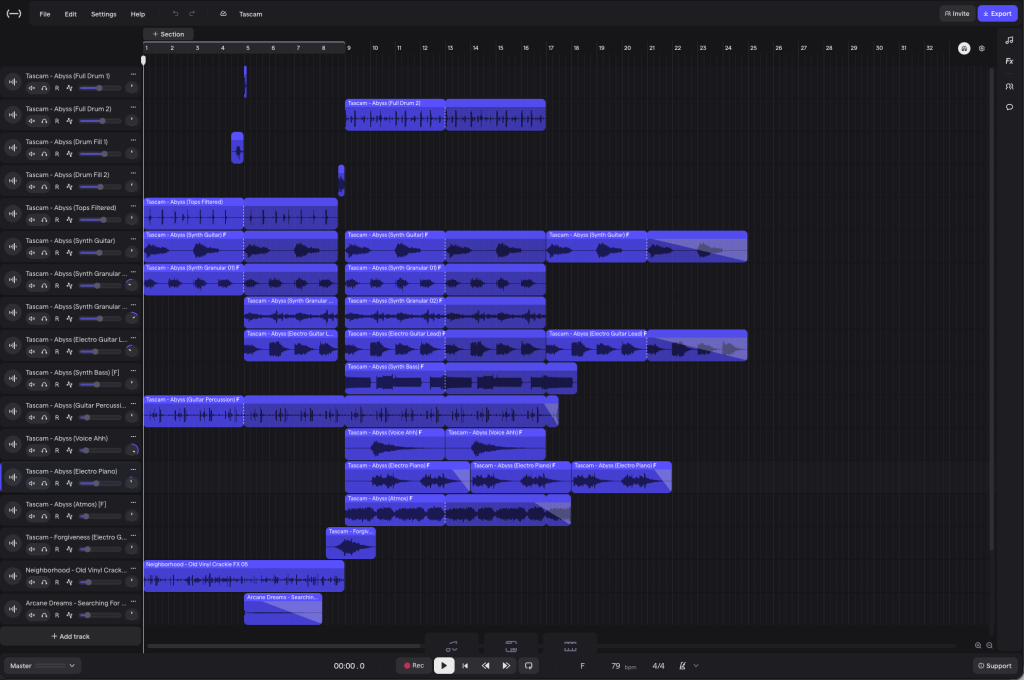1024x680 pixels.
Task: Mute the Full Drum 1 track
Action: click(31, 88)
